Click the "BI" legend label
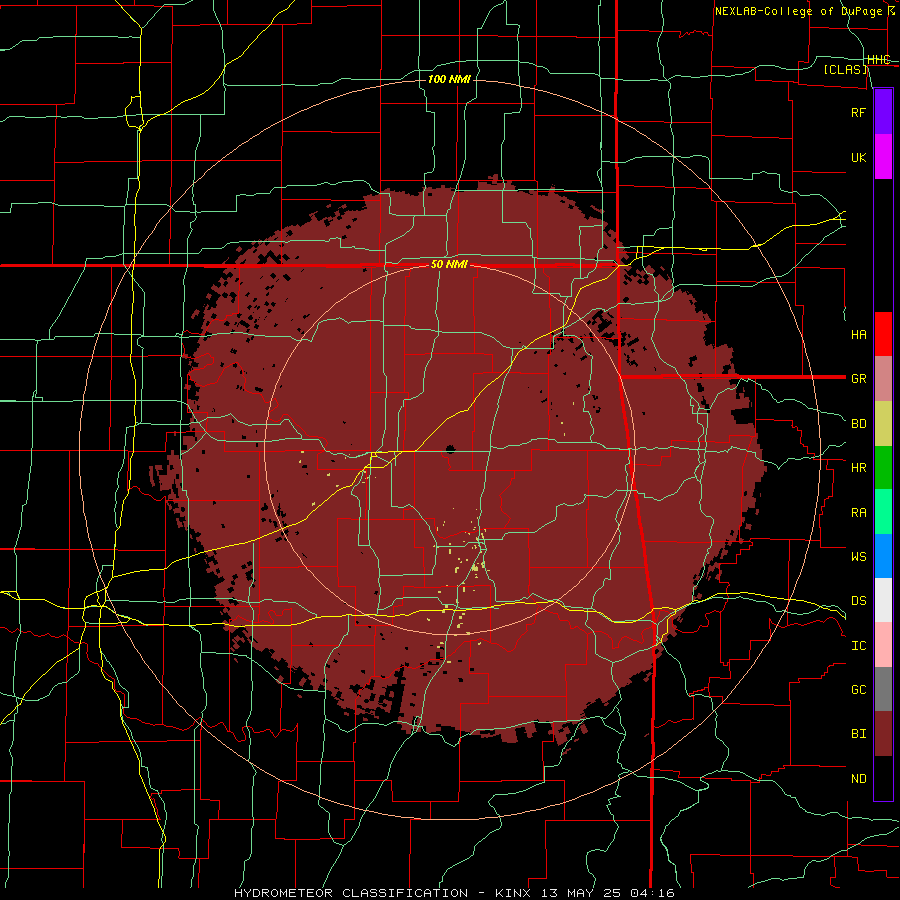Image resolution: width=900 pixels, height=900 pixels. pos(858,734)
